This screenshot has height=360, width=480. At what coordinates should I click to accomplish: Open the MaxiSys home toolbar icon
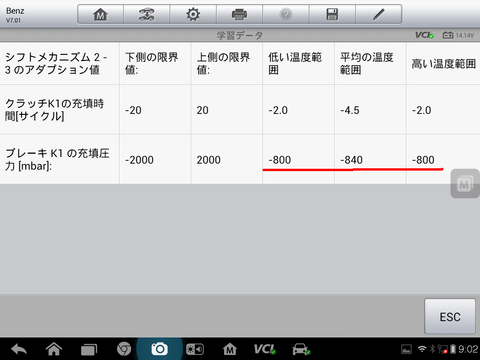point(100,14)
